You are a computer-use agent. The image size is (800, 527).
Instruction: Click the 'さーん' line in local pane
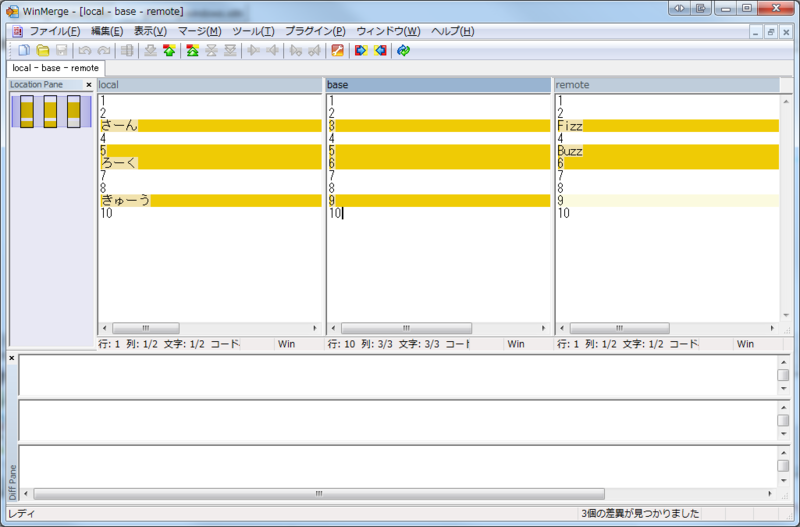coord(211,126)
